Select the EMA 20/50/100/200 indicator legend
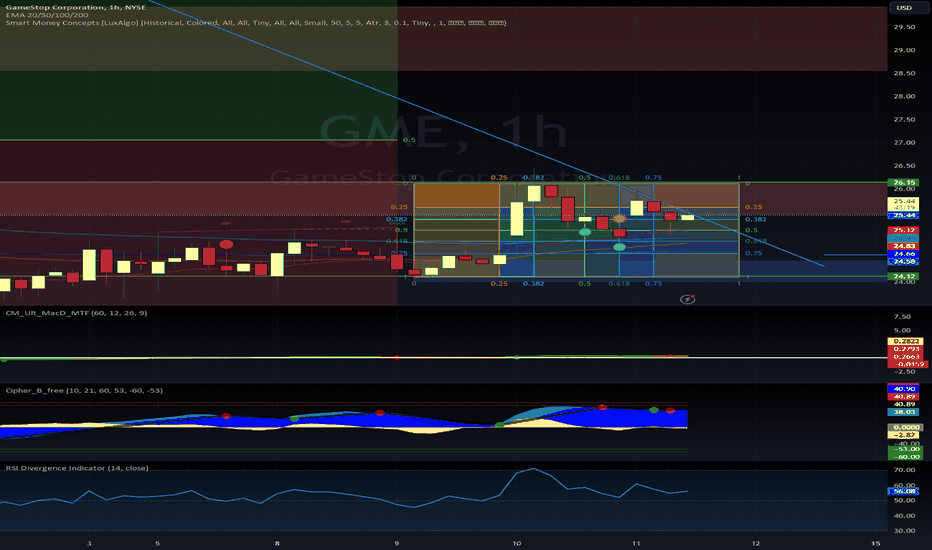This screenshot has height=550, width=932. point(47,15)
